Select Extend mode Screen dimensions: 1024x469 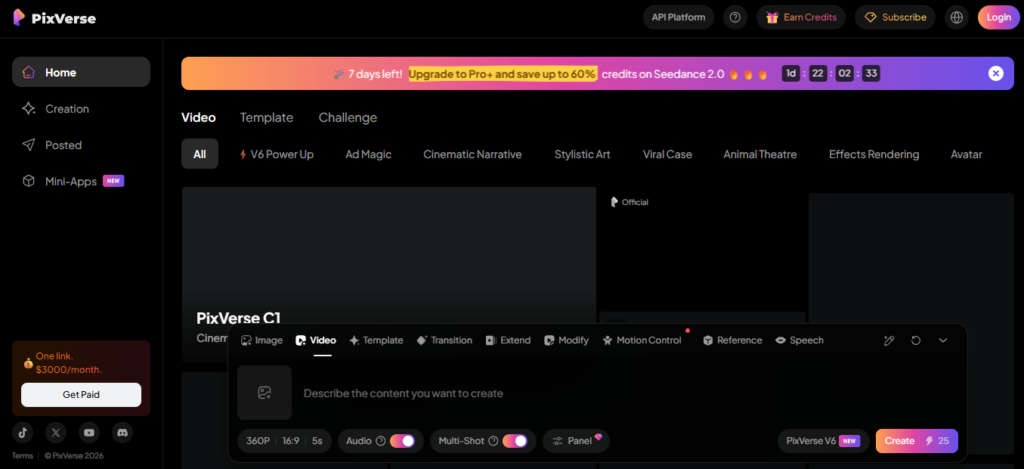pyautogui.click(x=508, y=340)
